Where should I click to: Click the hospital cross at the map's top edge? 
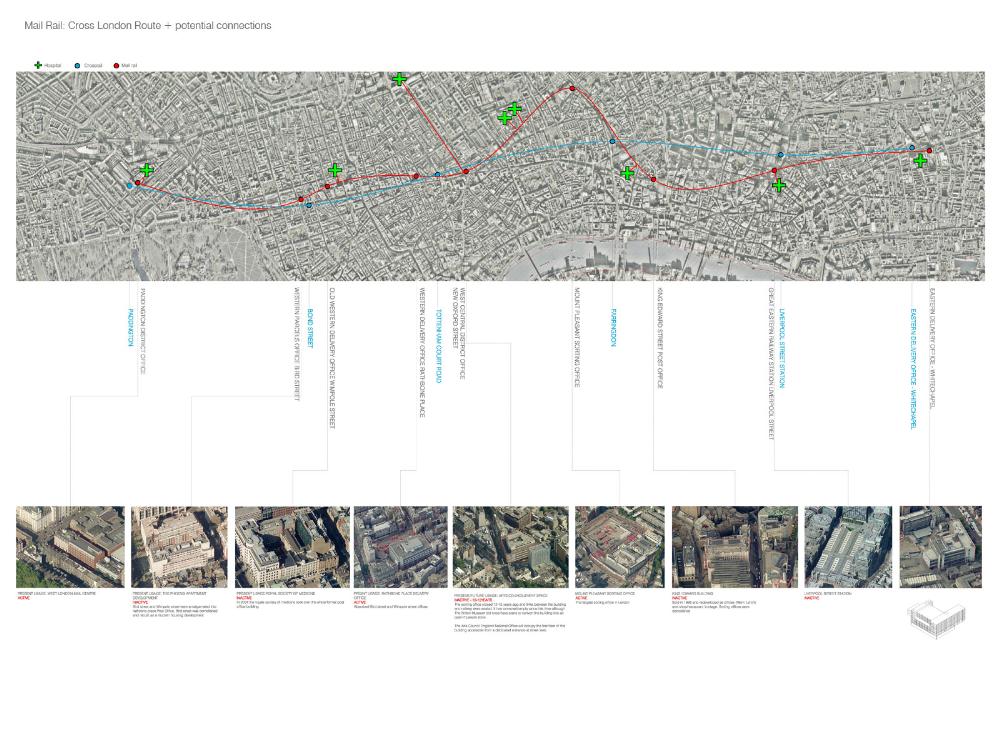[399, 79]
